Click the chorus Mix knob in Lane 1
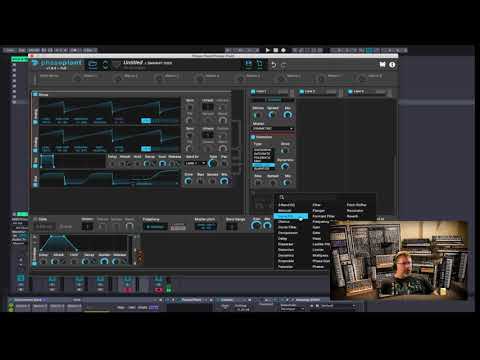This screenshot has width=480, height=360. tap(287, 115)
